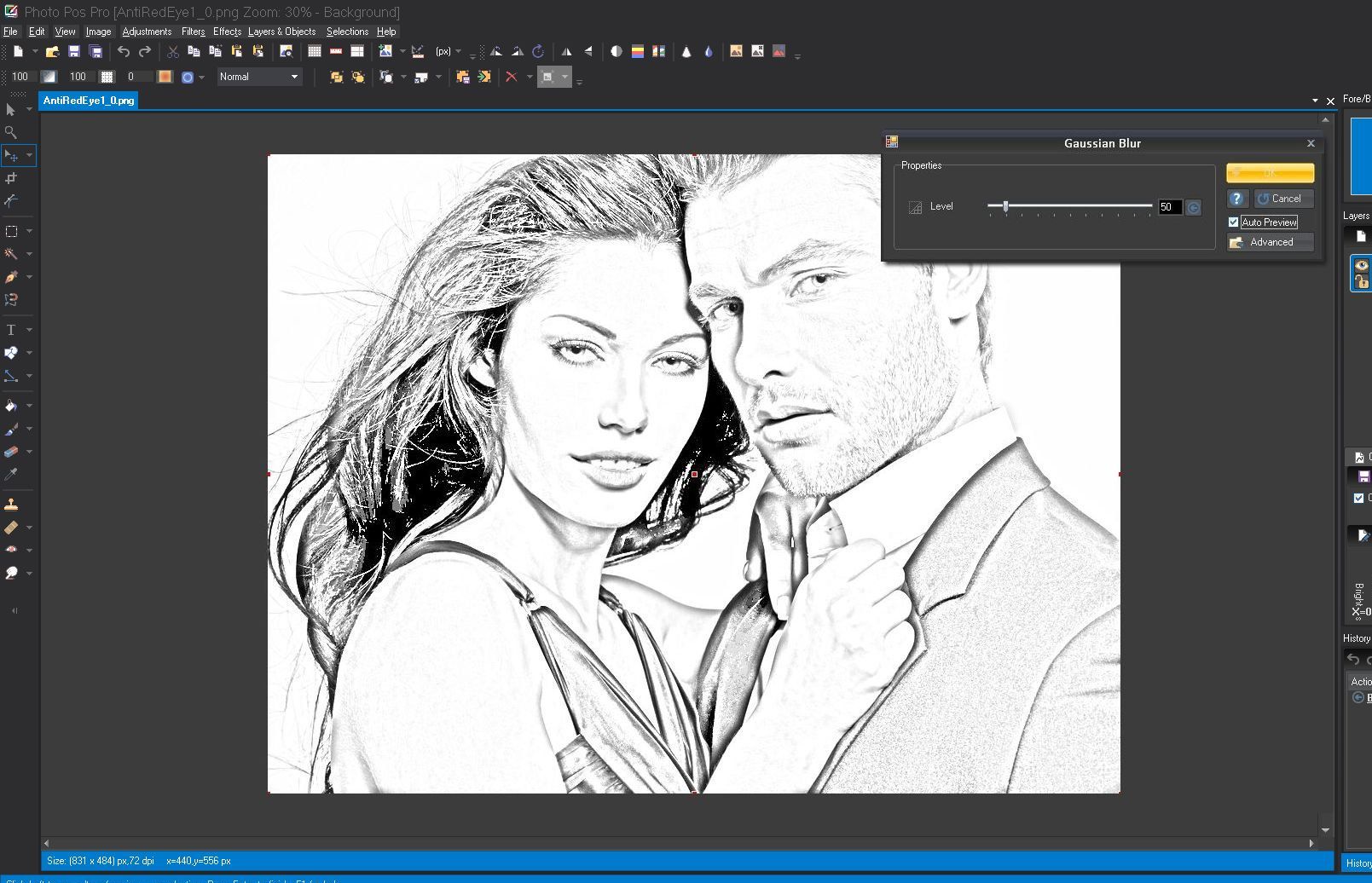Expand the rectangle selection tool options arrow
1372x883 pixels.
point(29,231)
